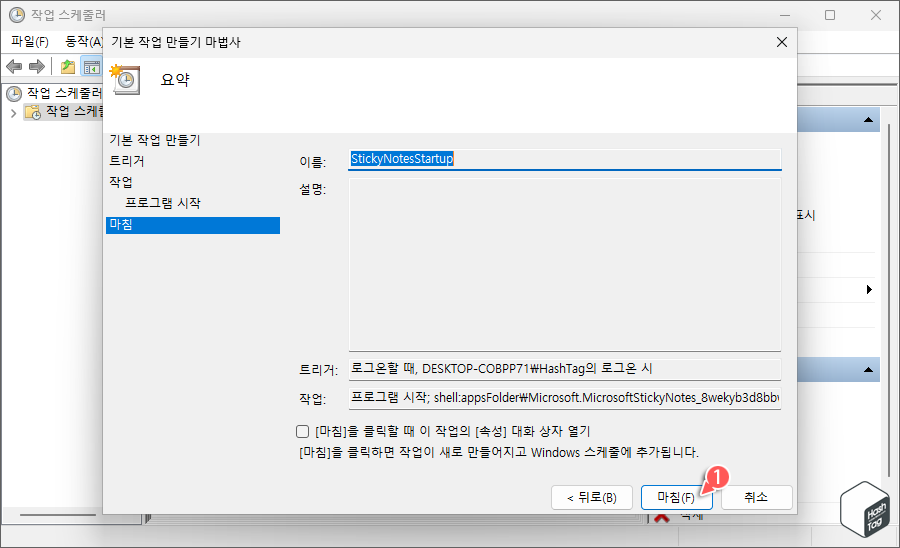Maximize the 작업 스케줄러 window
900x548 pixels.
(830, 15)
